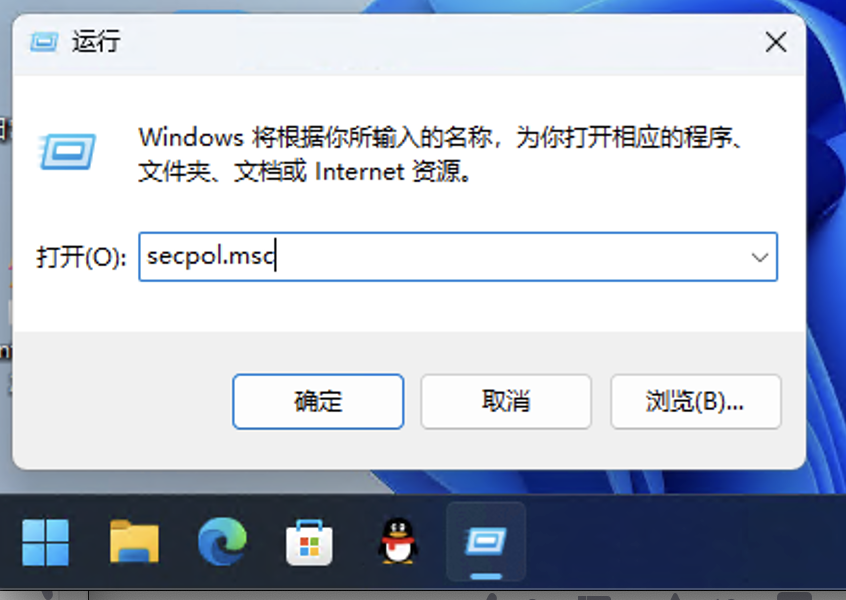
Task: Click the Windows description text in dialog
Action: [440, 155]
